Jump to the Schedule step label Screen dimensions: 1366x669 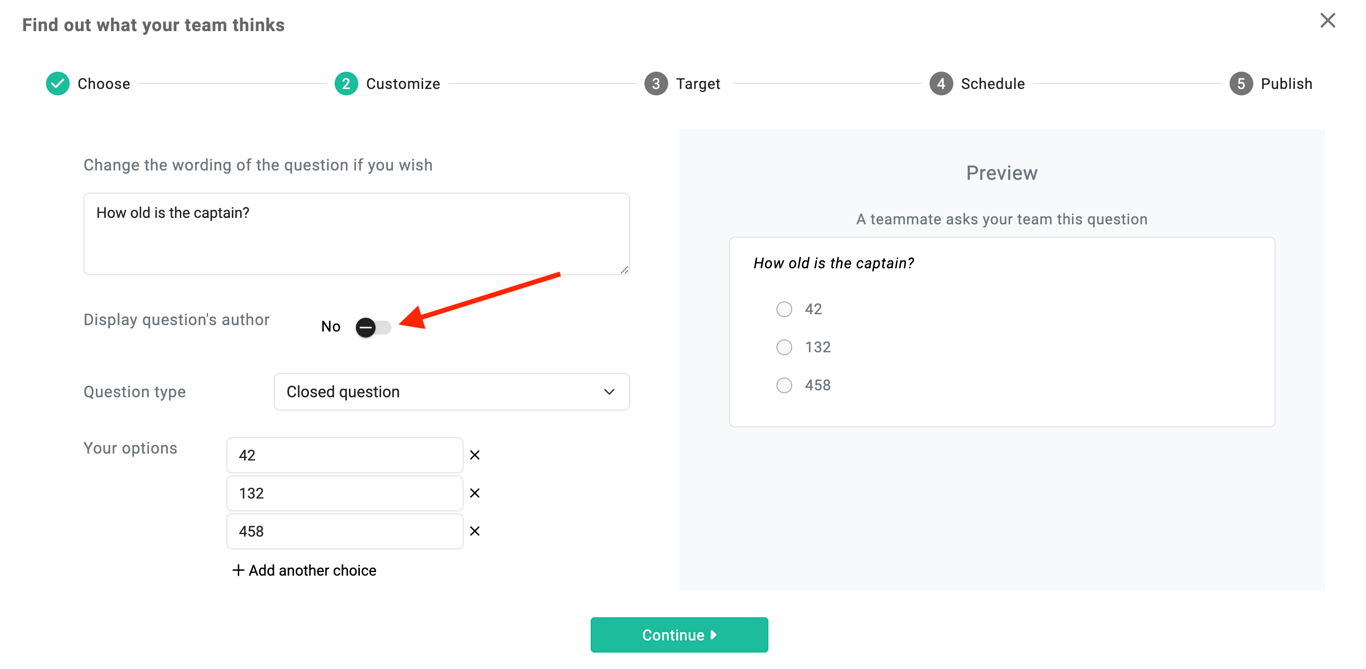[x=992, y=84]
